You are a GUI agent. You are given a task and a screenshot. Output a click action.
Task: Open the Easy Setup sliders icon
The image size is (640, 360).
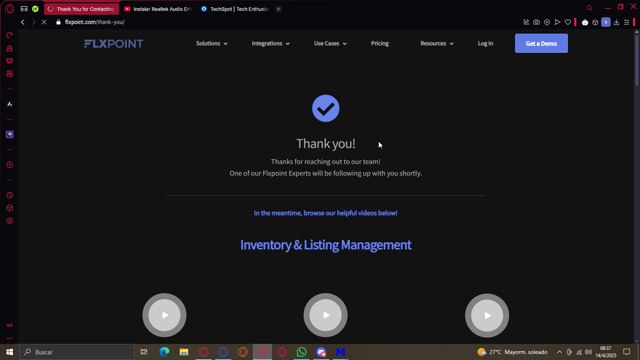pos(627,22)
